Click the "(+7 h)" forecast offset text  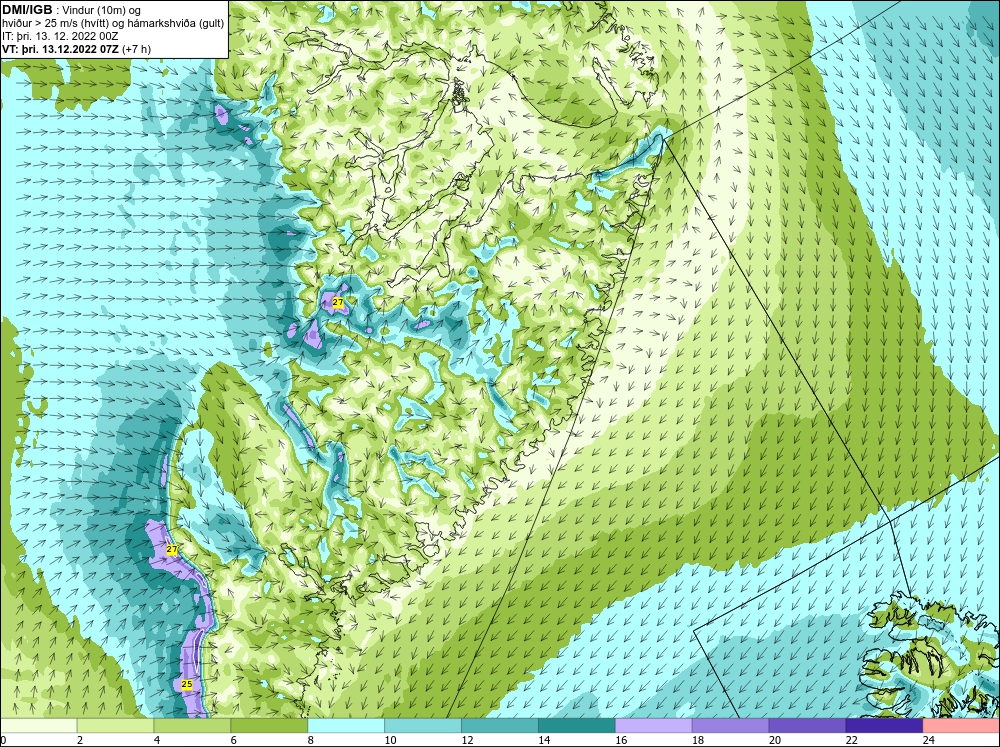coord(136,48)
